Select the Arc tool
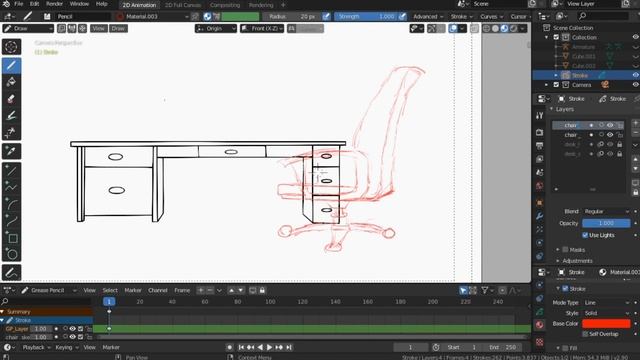Viewport: 640px width, 360px height. coord(11,204)
